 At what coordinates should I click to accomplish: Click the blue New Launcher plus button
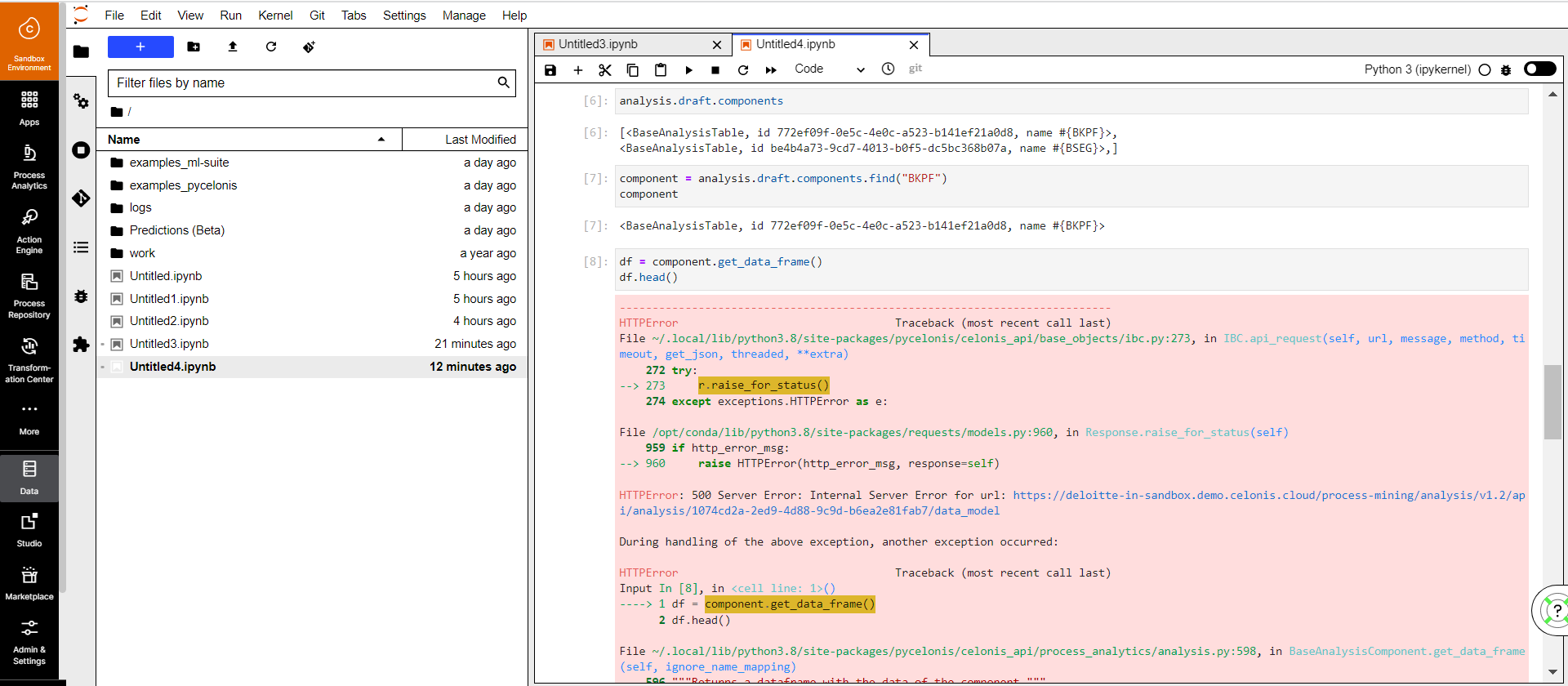[140, 47]
